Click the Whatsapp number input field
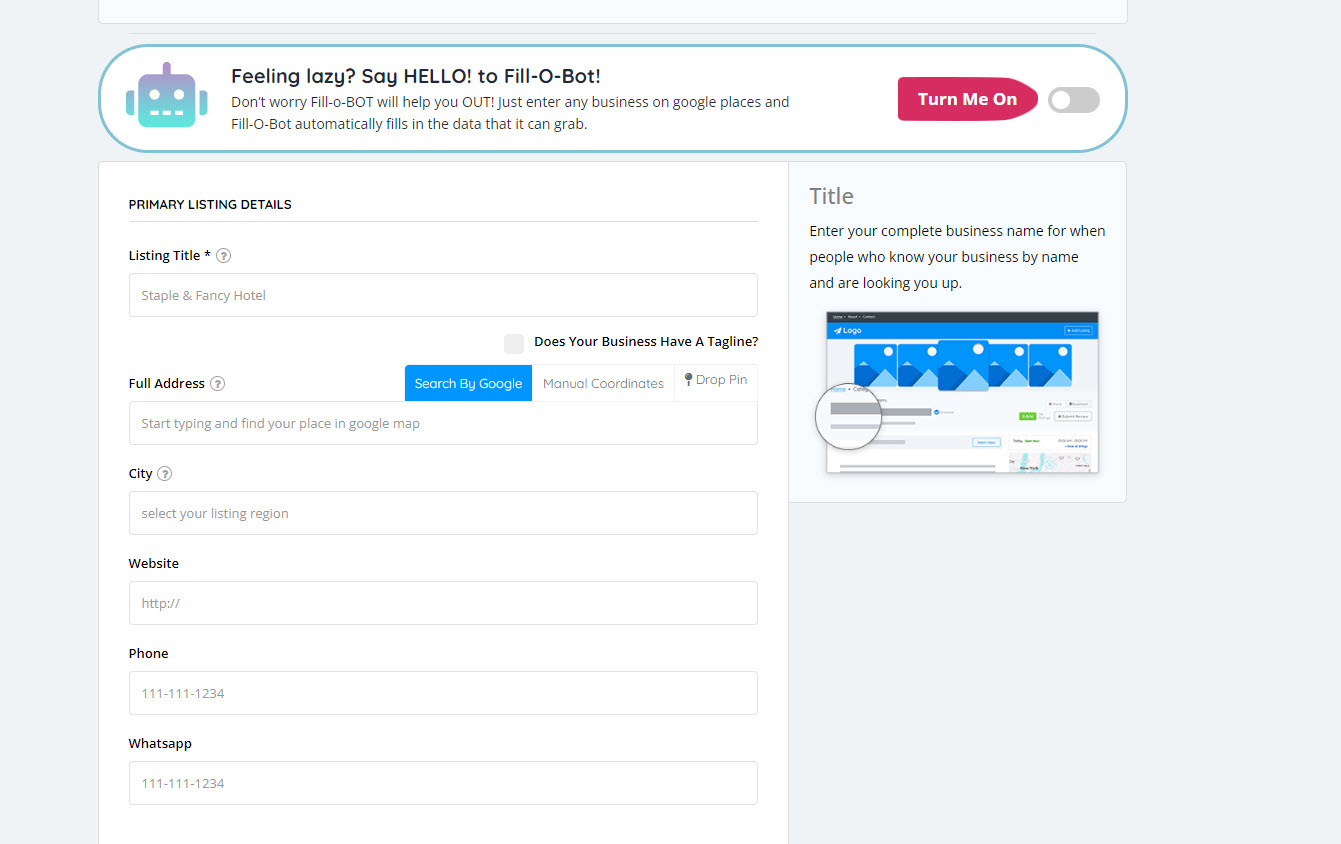Image resolution: width=1341 pixels, height=844 pixels. click(x=443, y=783)
